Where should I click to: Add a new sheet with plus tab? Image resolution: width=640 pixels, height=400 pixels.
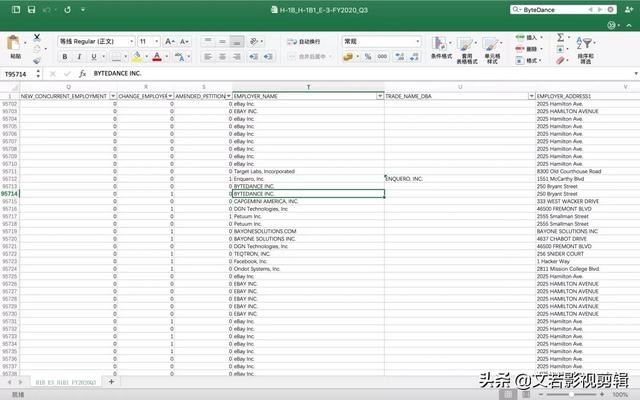coord(111,382)
